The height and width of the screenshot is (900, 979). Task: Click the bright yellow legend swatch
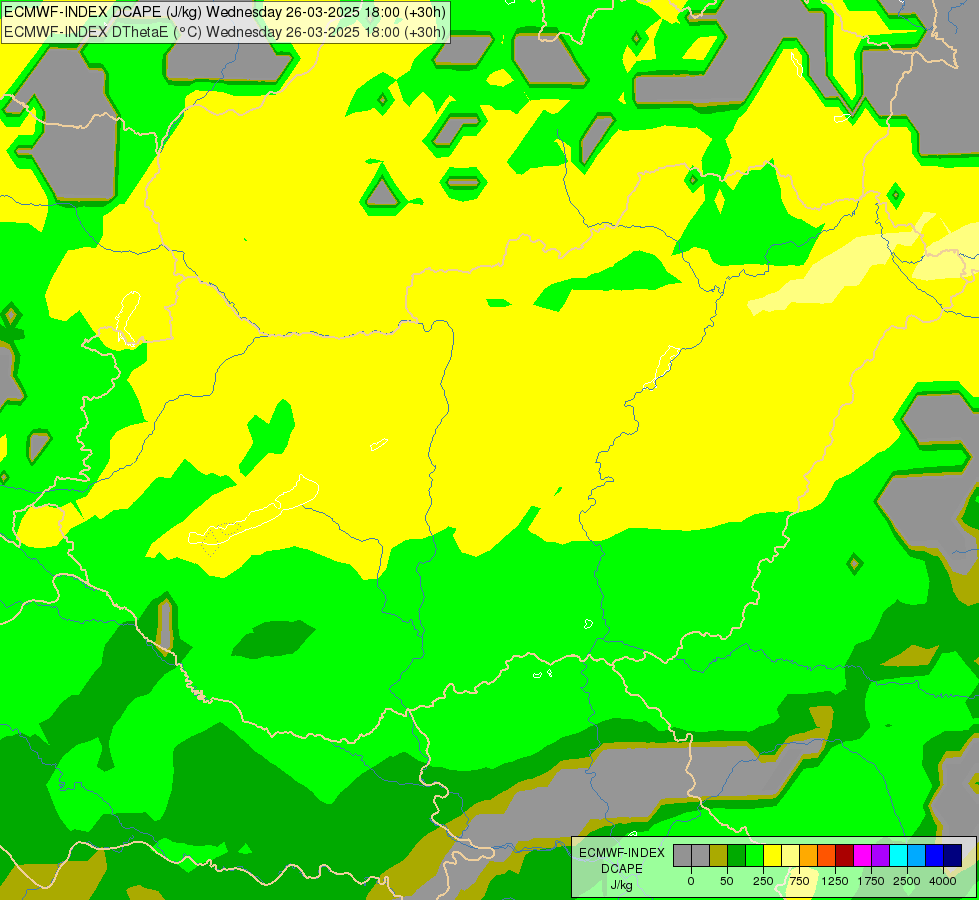click(772, 855)
